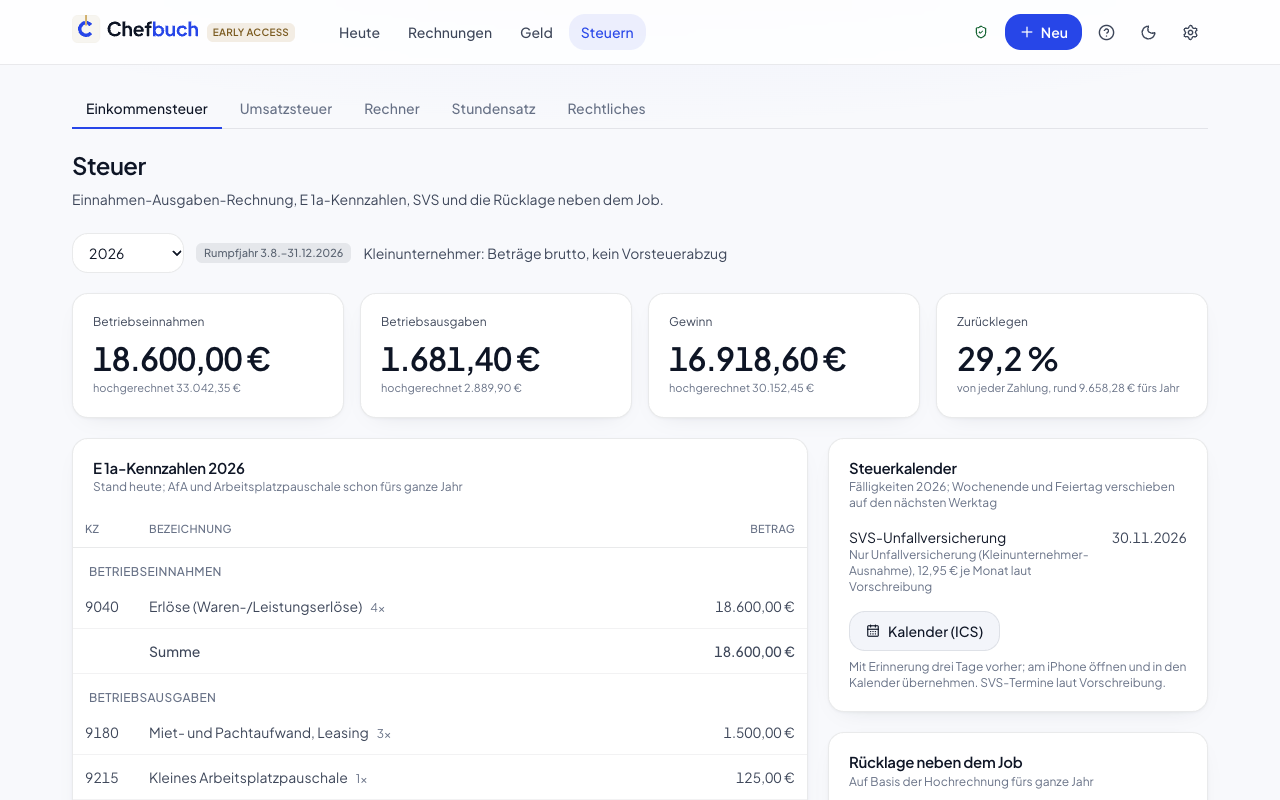Click the Steuerkalender heading
The width and height of the screenshot is (1280, 800).
click(903, 468)
